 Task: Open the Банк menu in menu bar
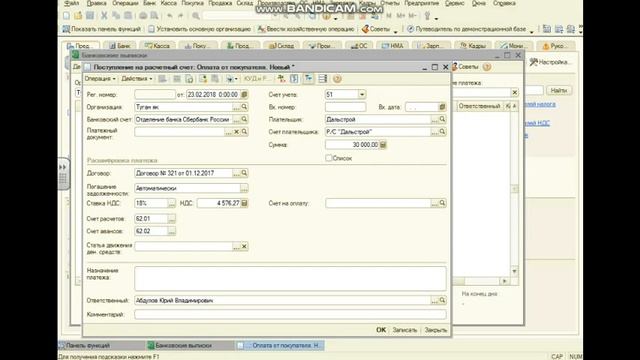(149, 3)
